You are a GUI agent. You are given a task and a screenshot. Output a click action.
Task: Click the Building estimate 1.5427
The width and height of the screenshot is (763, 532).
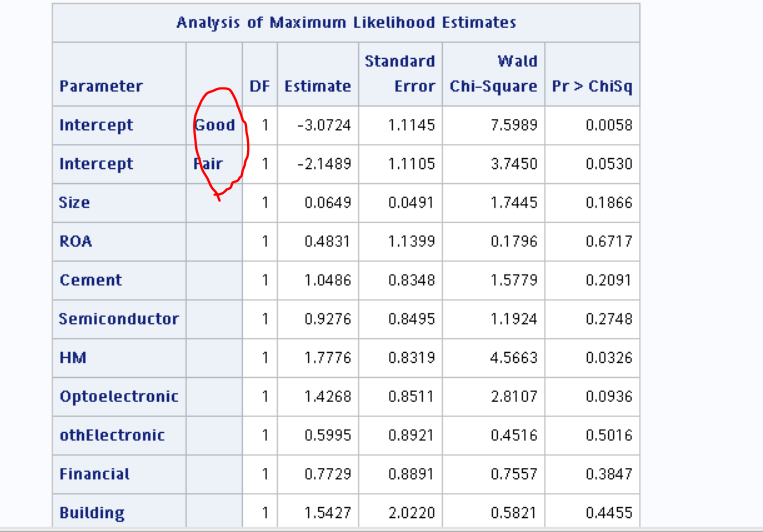tap(327, 513)
